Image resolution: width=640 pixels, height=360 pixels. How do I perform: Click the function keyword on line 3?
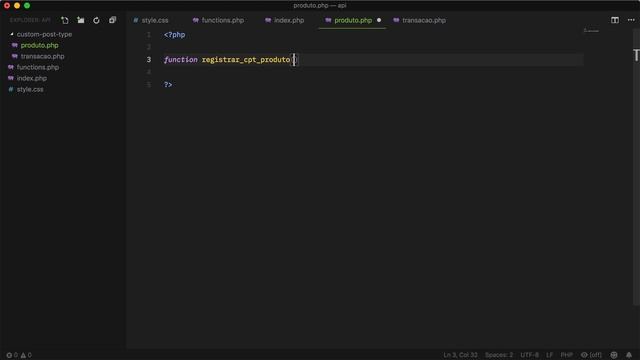click(180, 60)
